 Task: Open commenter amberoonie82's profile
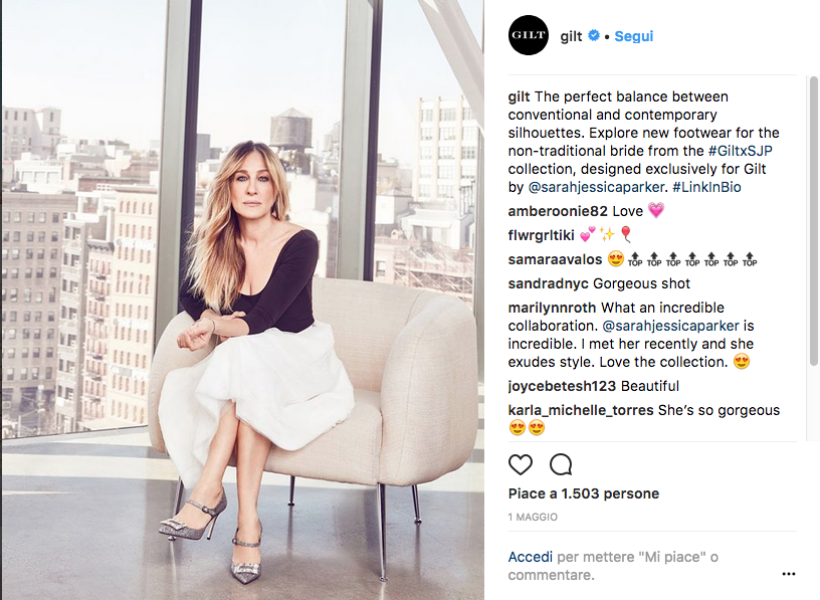(x=557, y=211)
